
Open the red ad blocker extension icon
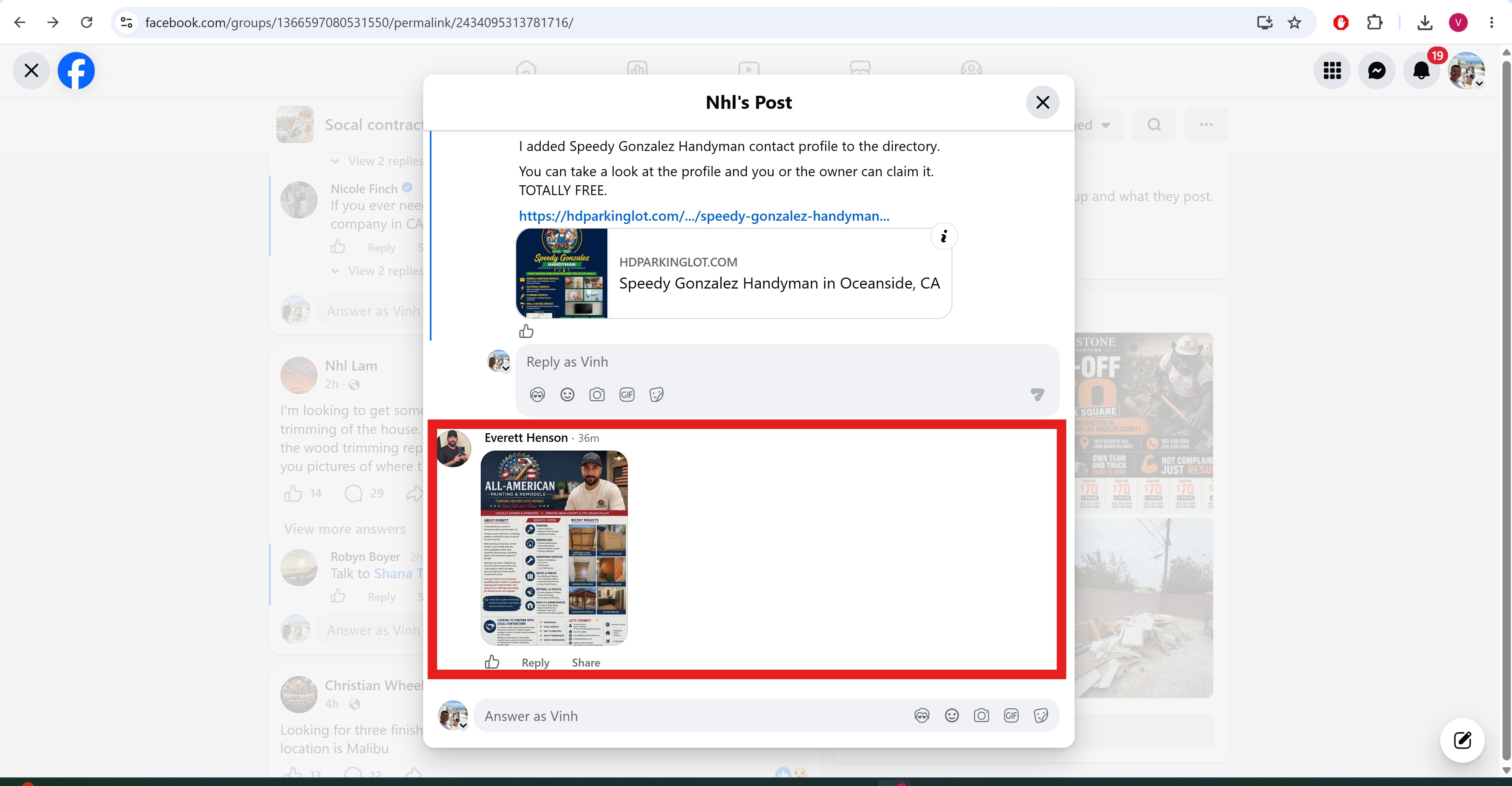[1340, 22]
